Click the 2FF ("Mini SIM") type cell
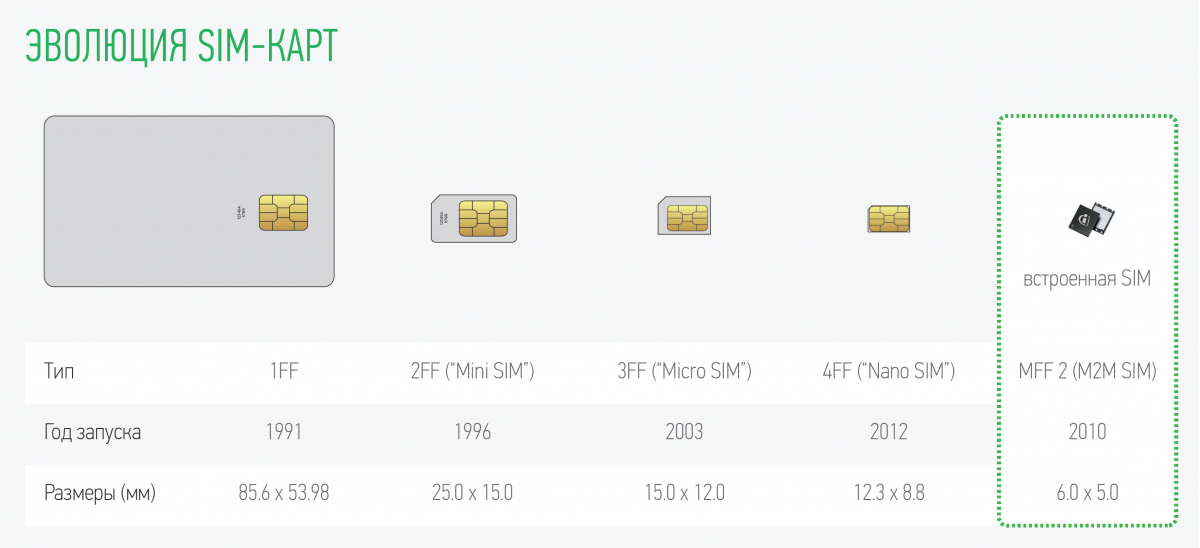This screenshot has height=548, width=1200. [473, 372]
